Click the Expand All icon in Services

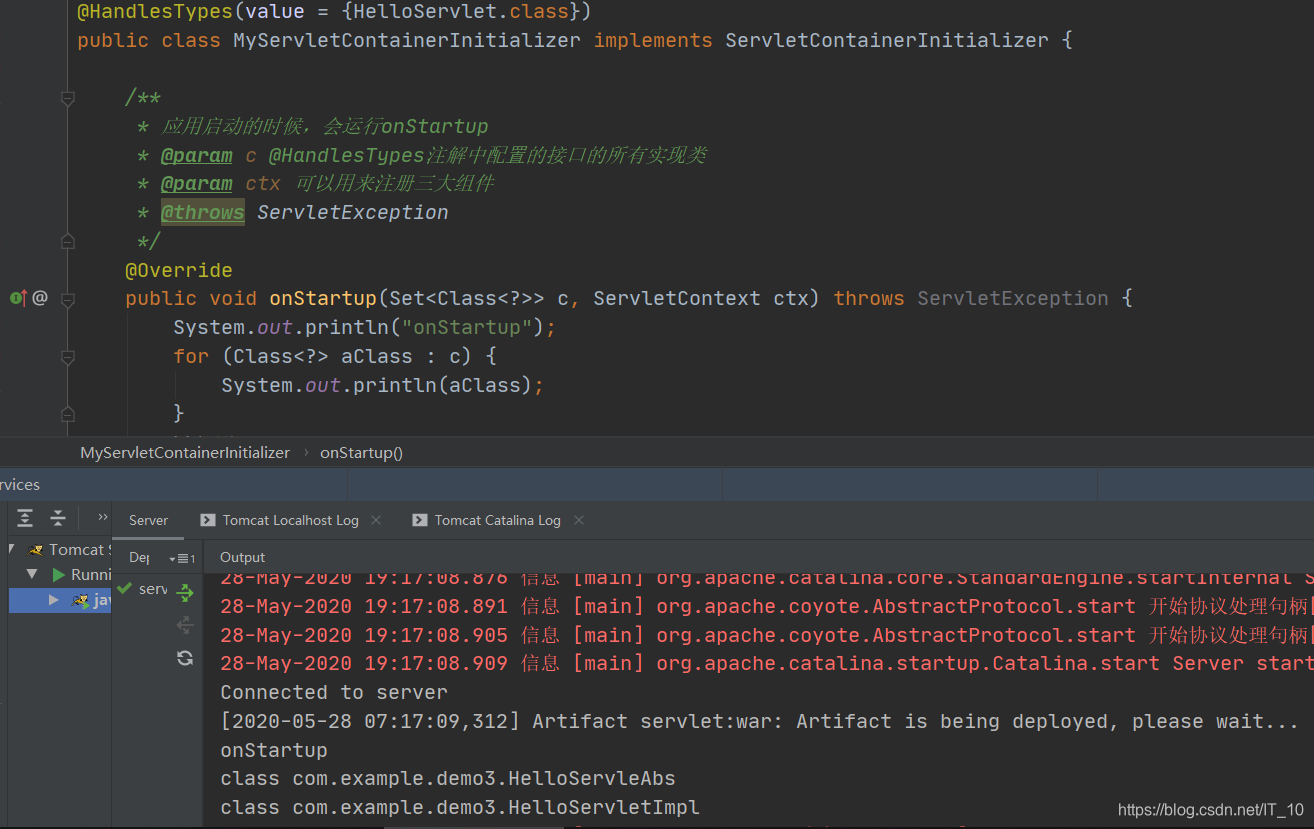point(25,518)
